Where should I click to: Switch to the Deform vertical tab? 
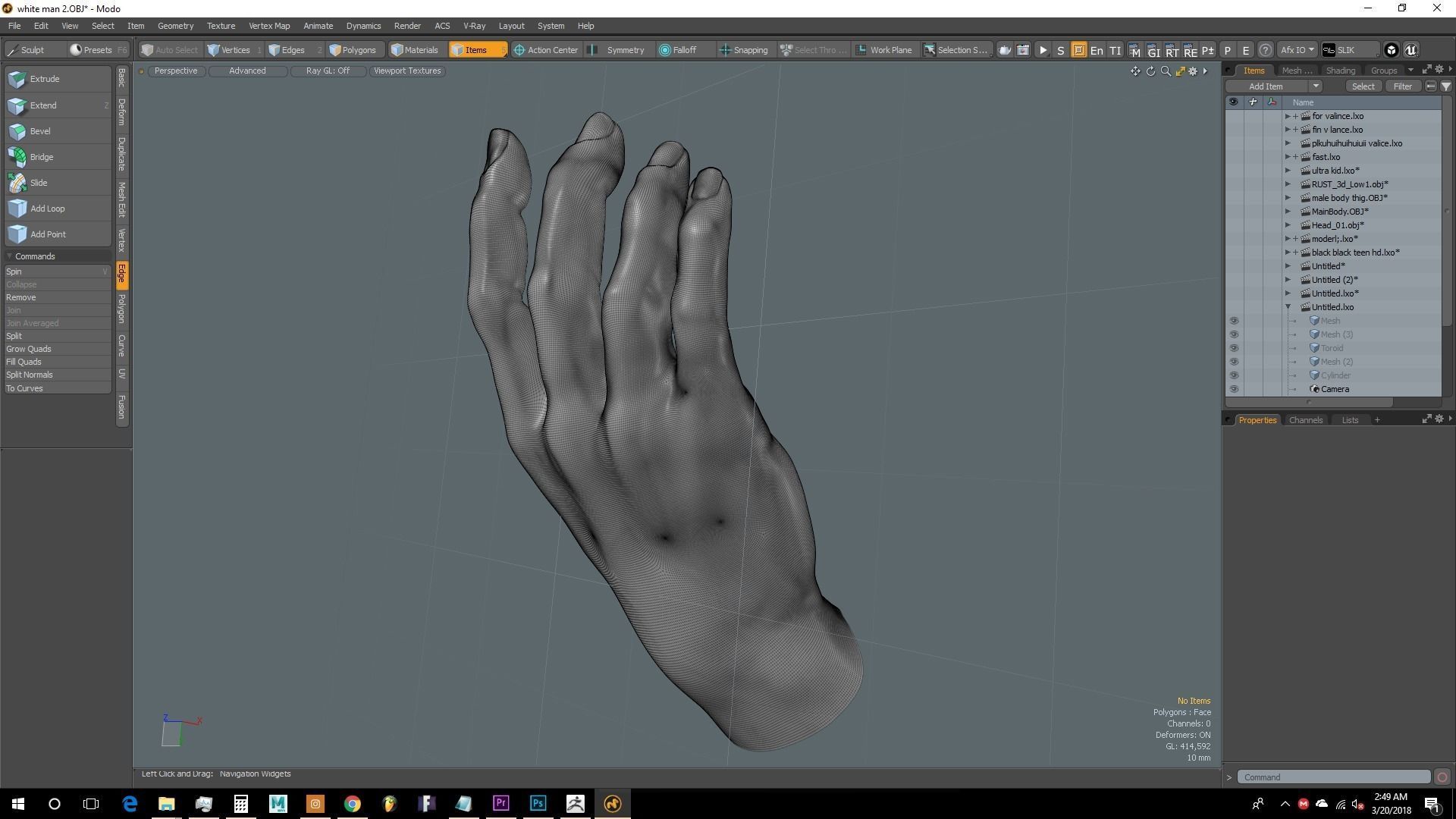[x=121, y=112]
